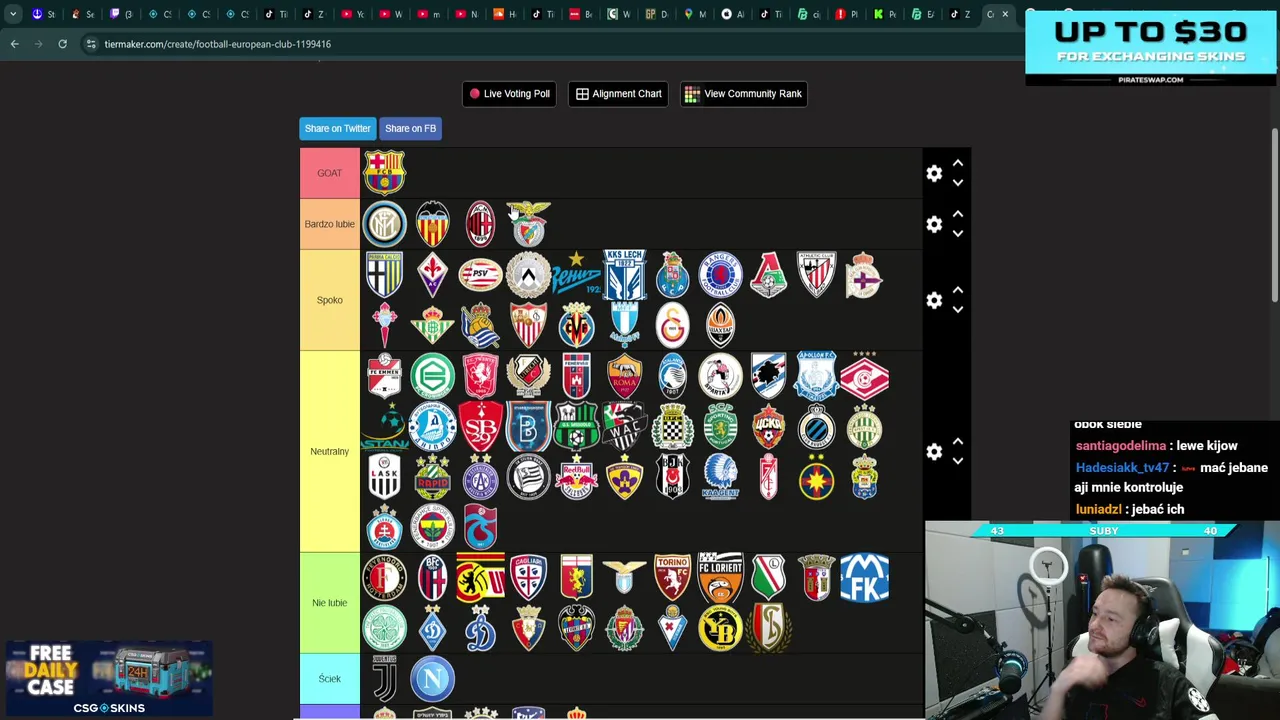Open settings gear for Neutralny tier
The width and height of the screenshot is (1280, 720).
click(x=934, y=451)
